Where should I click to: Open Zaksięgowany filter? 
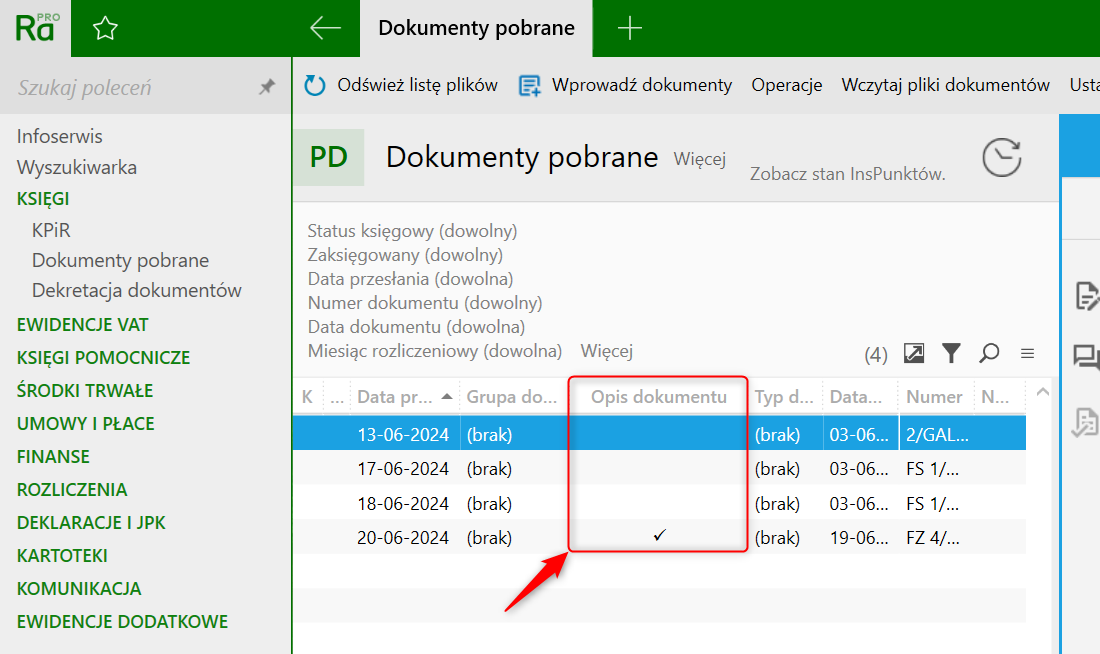pos(405,255)
